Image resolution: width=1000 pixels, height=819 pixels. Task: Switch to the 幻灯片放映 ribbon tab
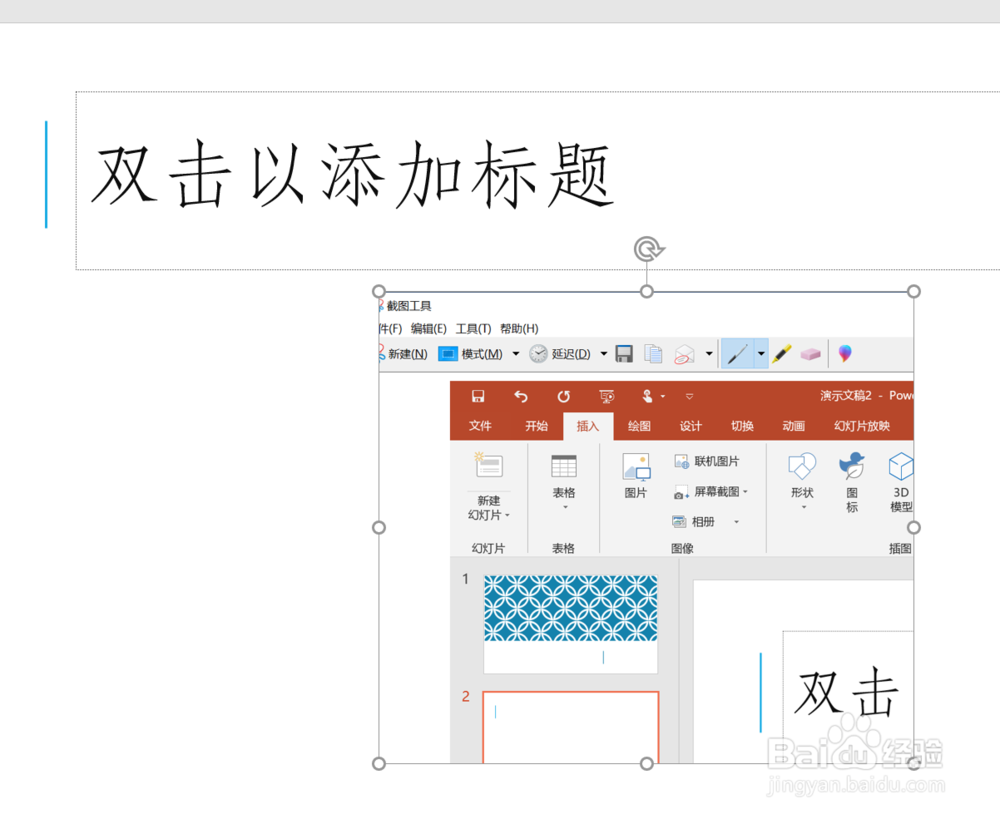click(862, 426)
